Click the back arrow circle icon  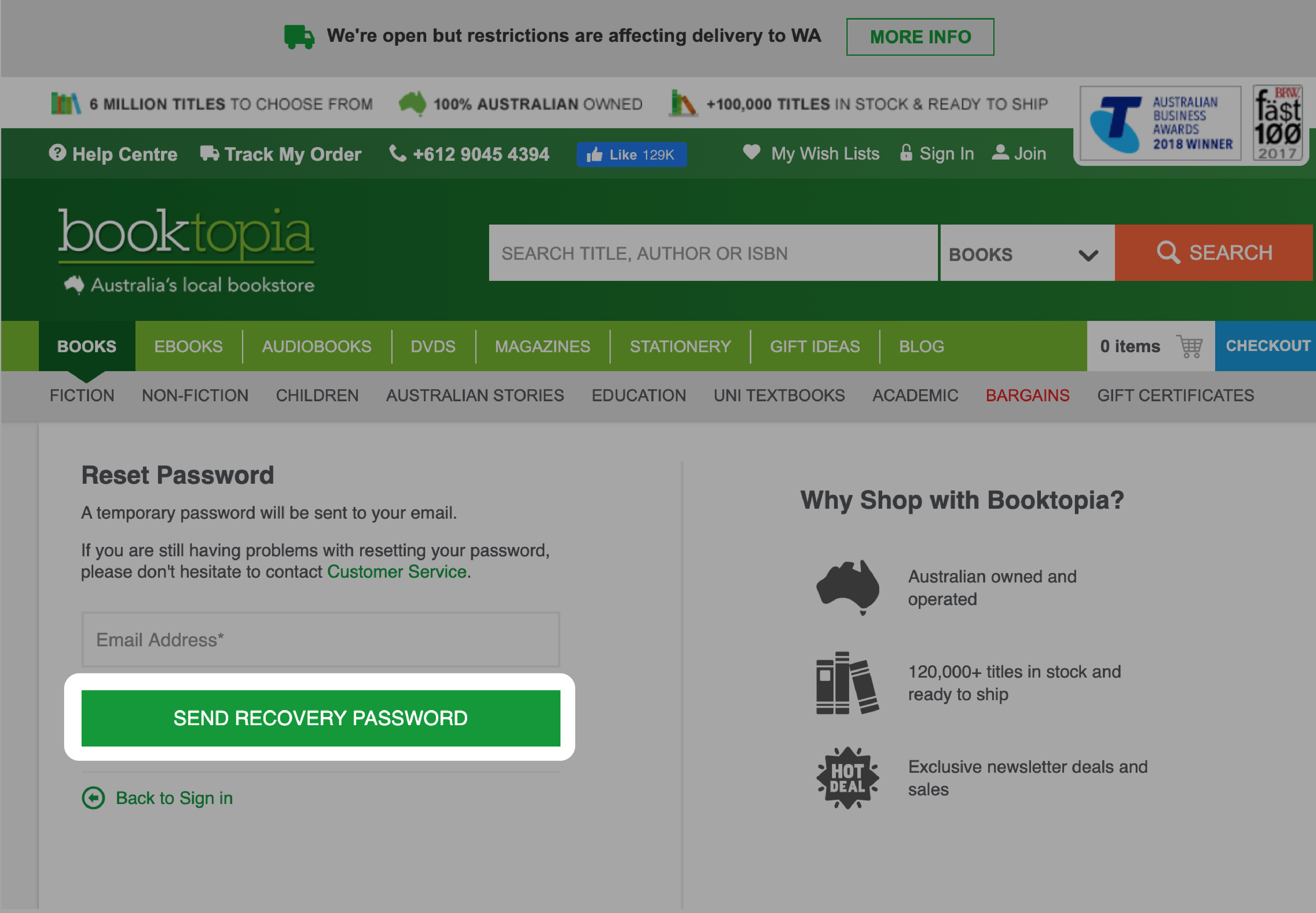point(93,797)
